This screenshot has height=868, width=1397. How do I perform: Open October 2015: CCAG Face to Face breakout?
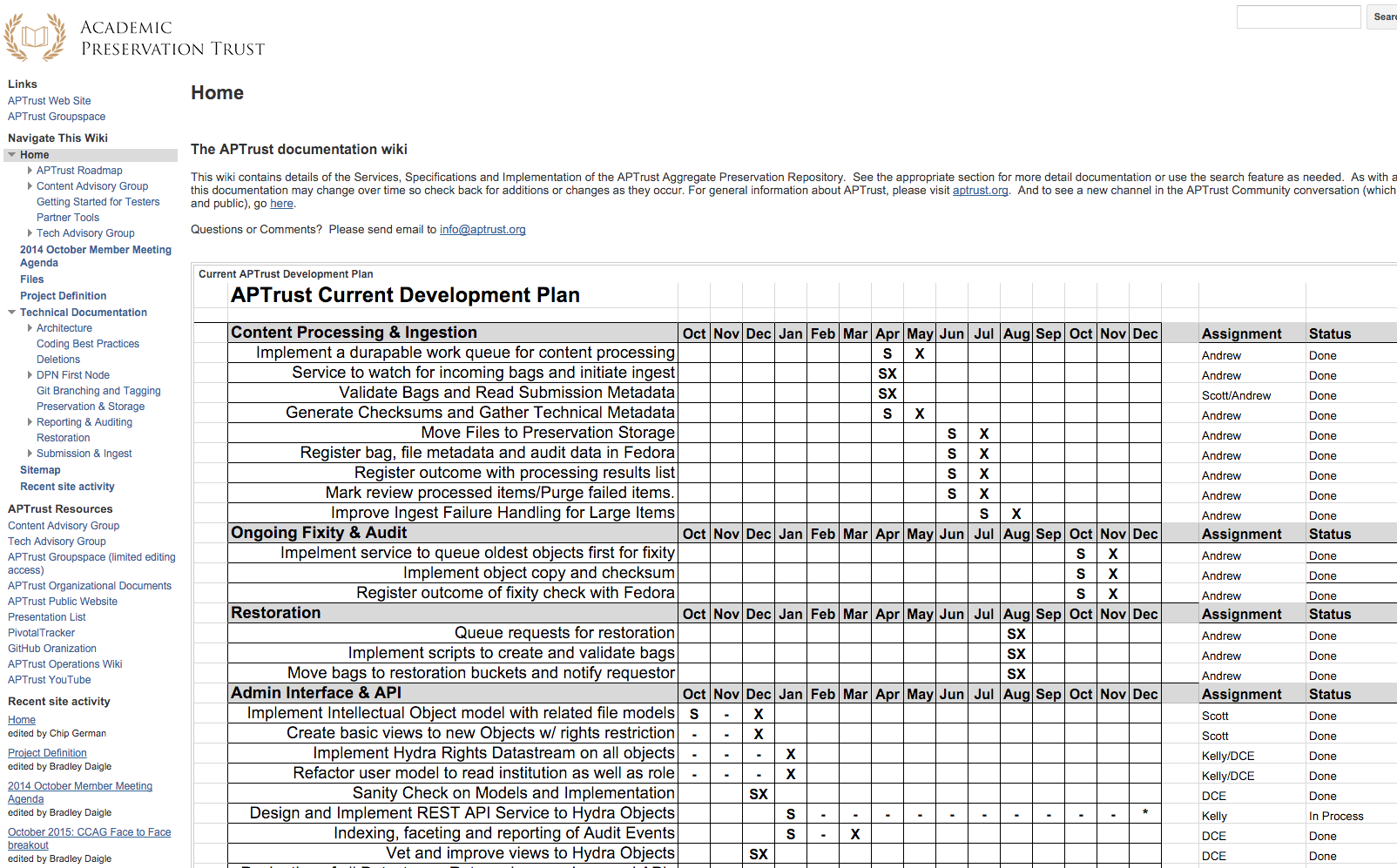click(90, 838)
